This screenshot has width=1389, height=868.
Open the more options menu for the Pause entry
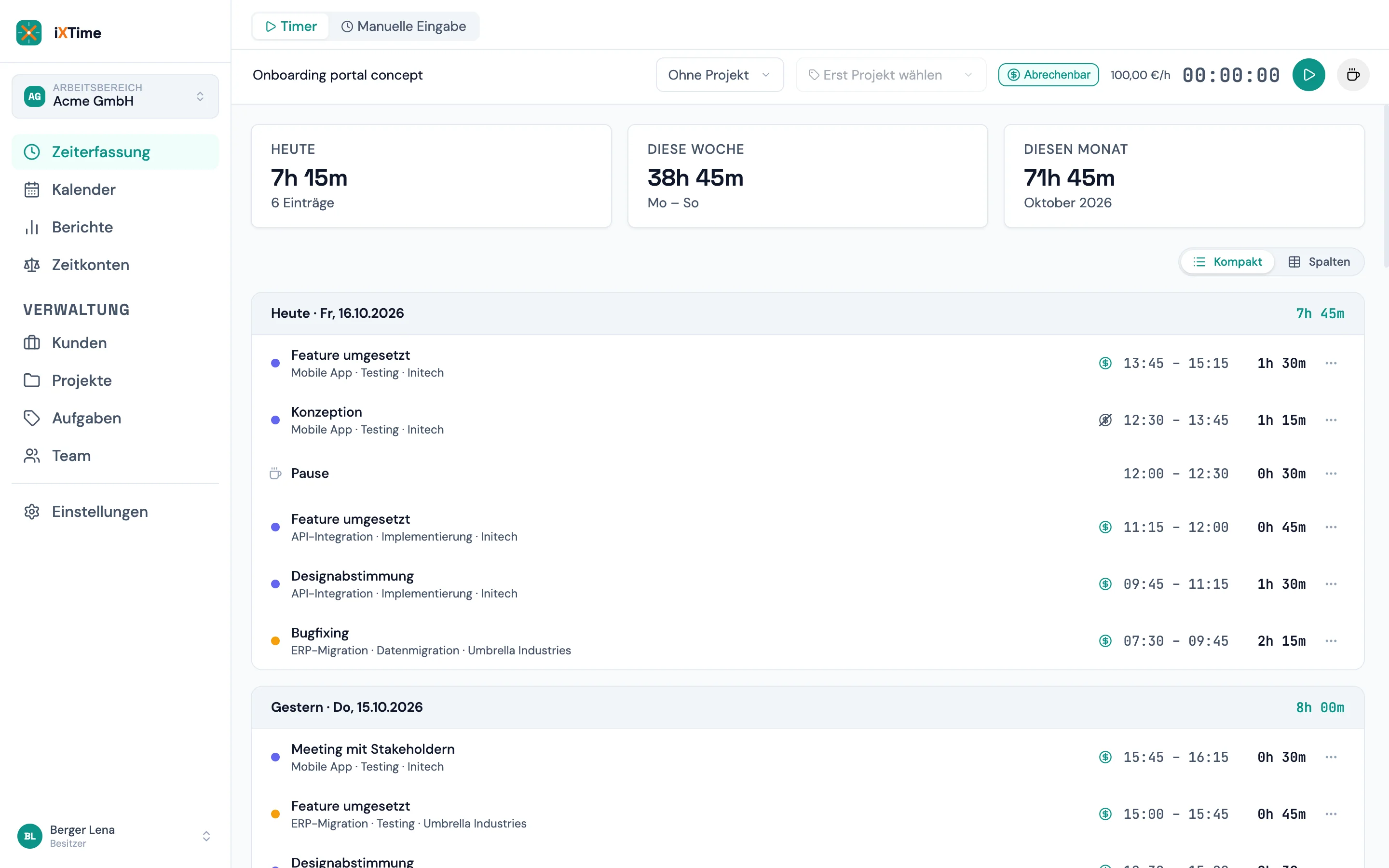(1331, 474)
